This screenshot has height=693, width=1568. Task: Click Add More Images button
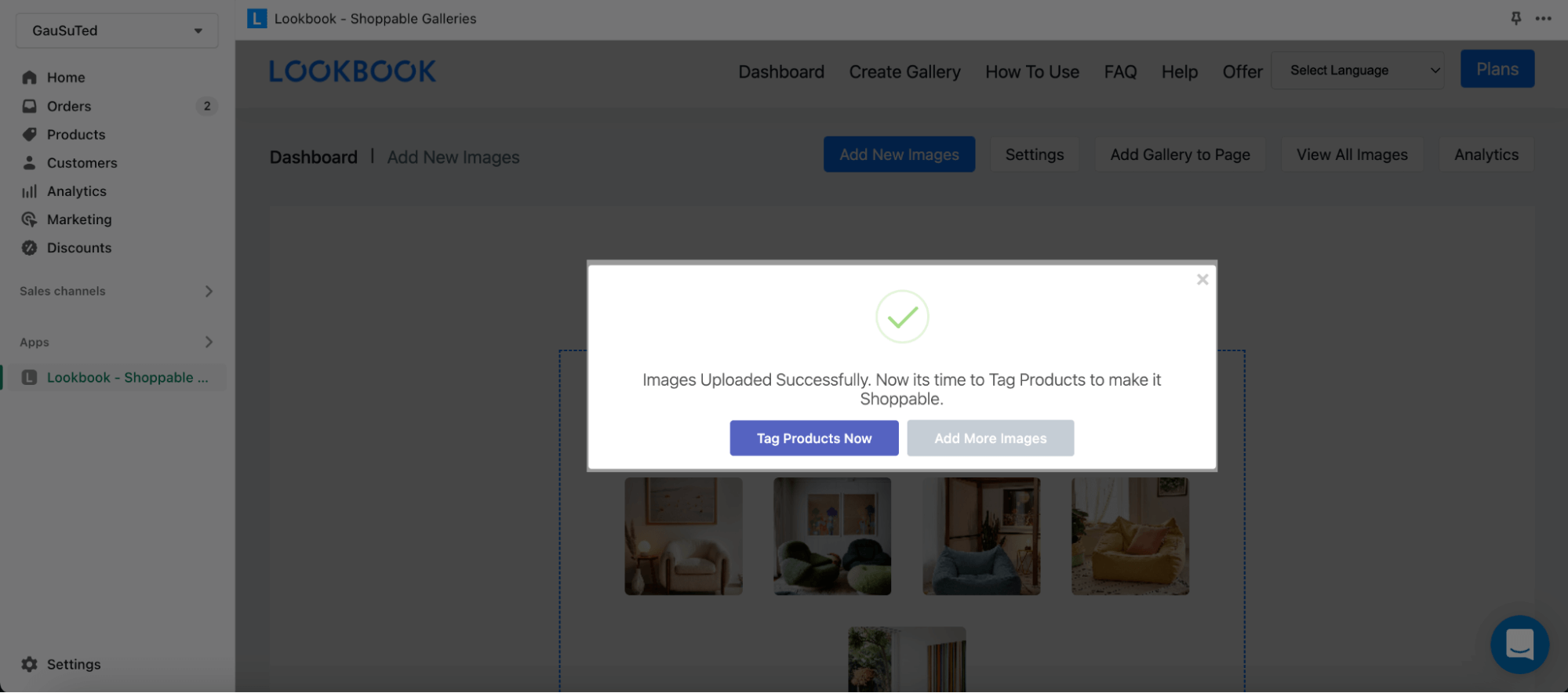click(990, 438)
